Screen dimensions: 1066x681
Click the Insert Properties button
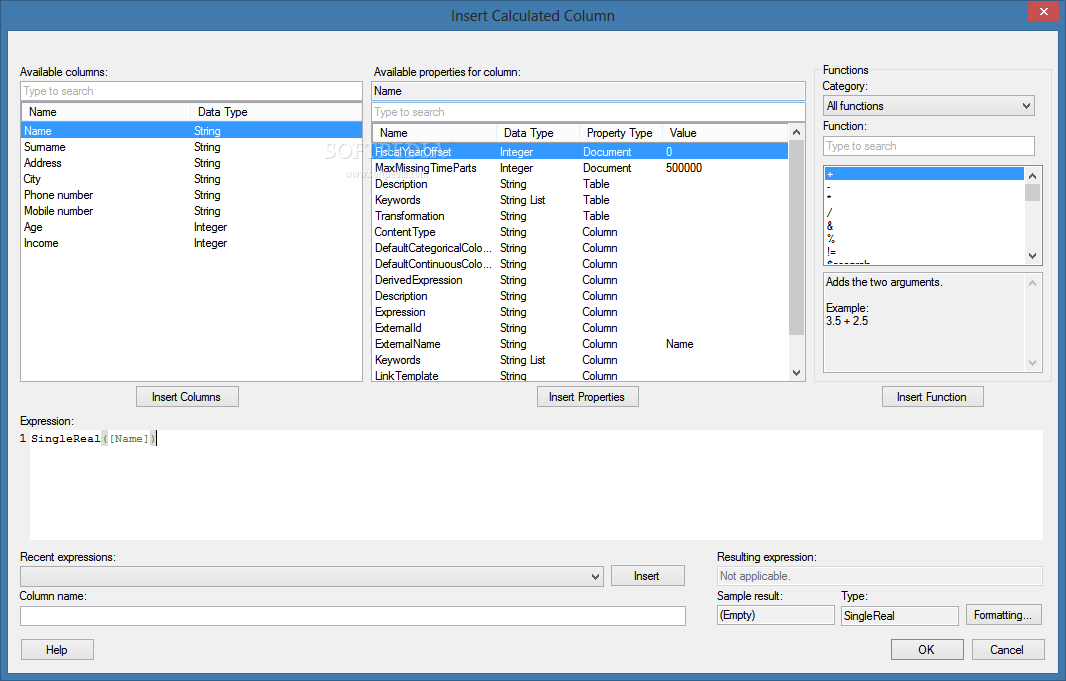(587, 397)
